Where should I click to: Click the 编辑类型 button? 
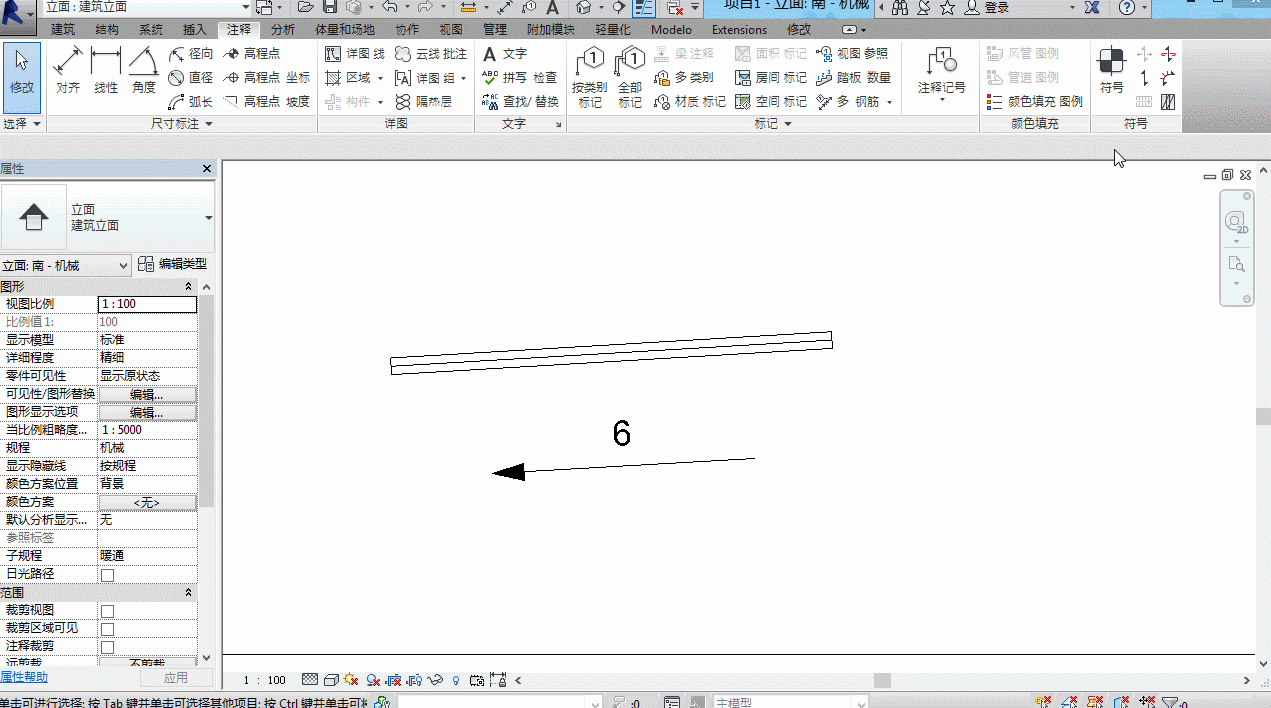click(172, 264)
